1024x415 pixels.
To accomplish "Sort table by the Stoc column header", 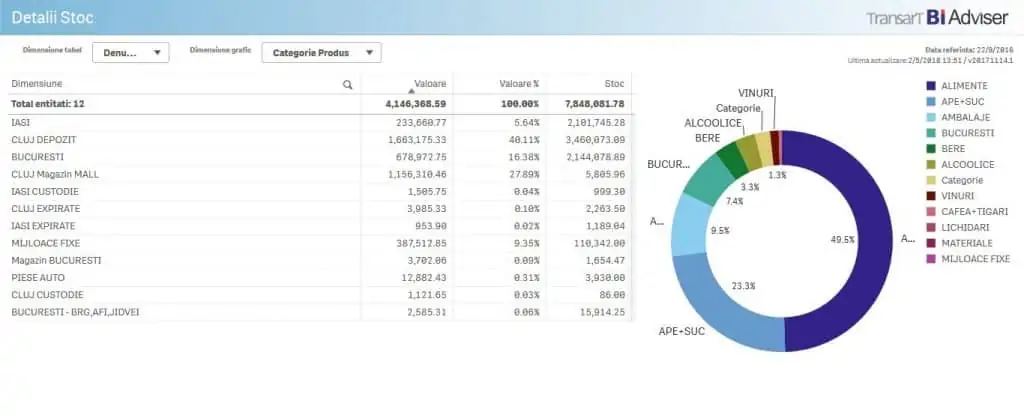I will click(614, 84).
